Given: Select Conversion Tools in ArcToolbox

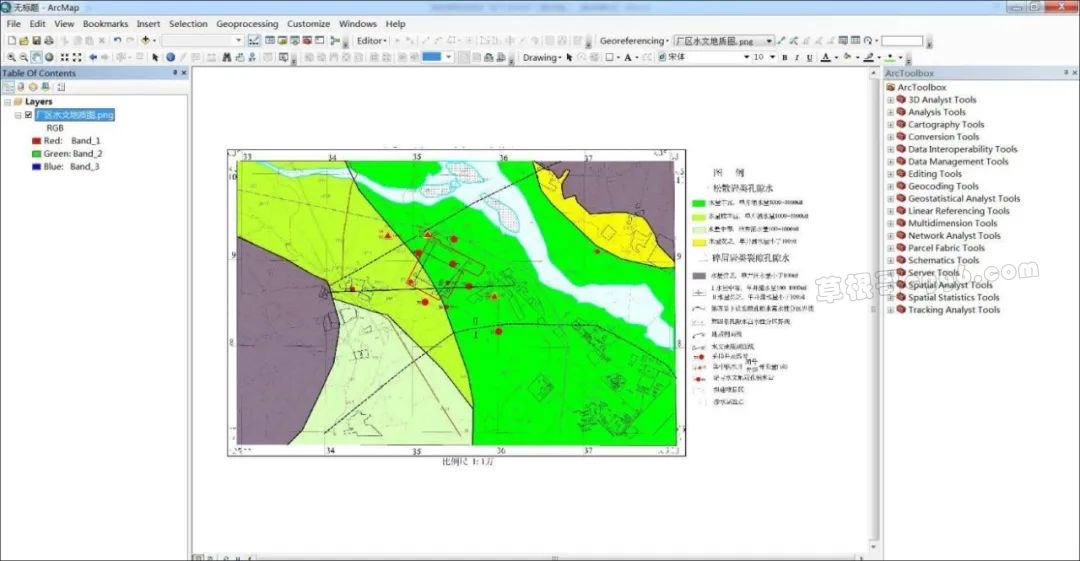Looking at the screenshot, I should [943, 137].
